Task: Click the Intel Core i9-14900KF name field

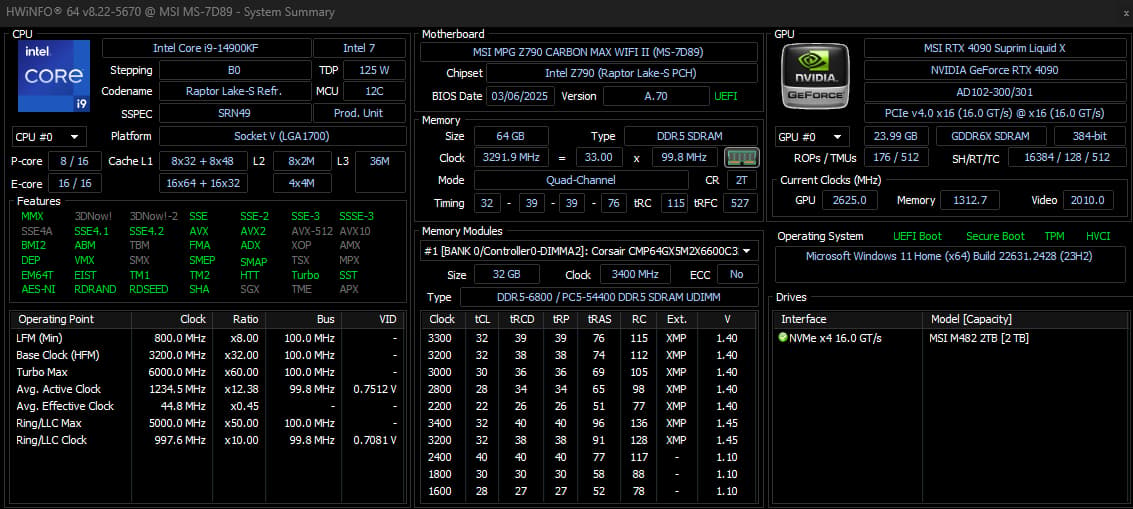Action: click(207, 48)
